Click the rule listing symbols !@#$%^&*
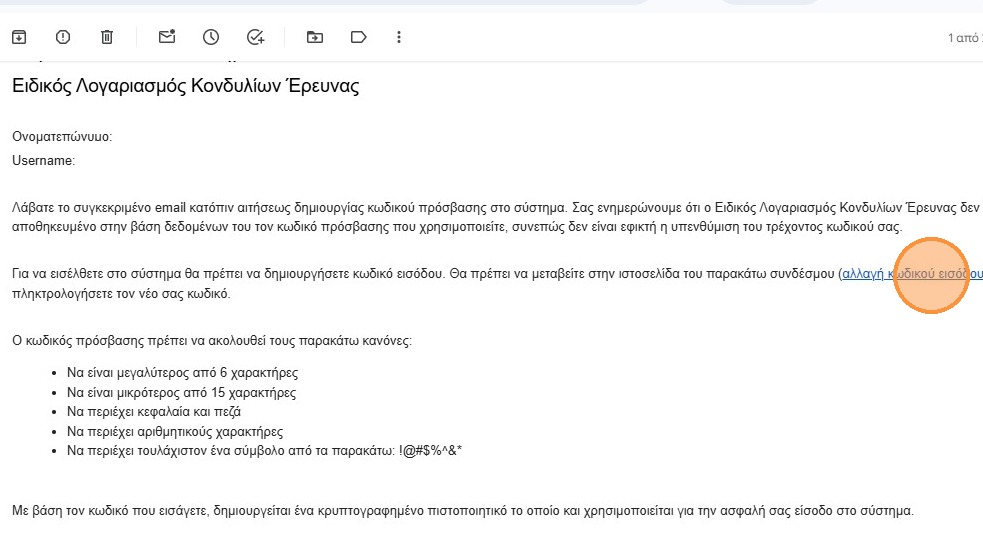 tap(264, 451)
